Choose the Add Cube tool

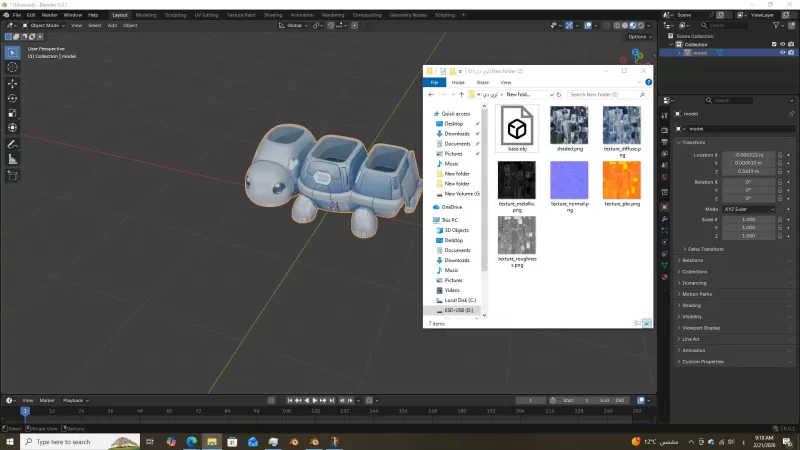point(12,176)
